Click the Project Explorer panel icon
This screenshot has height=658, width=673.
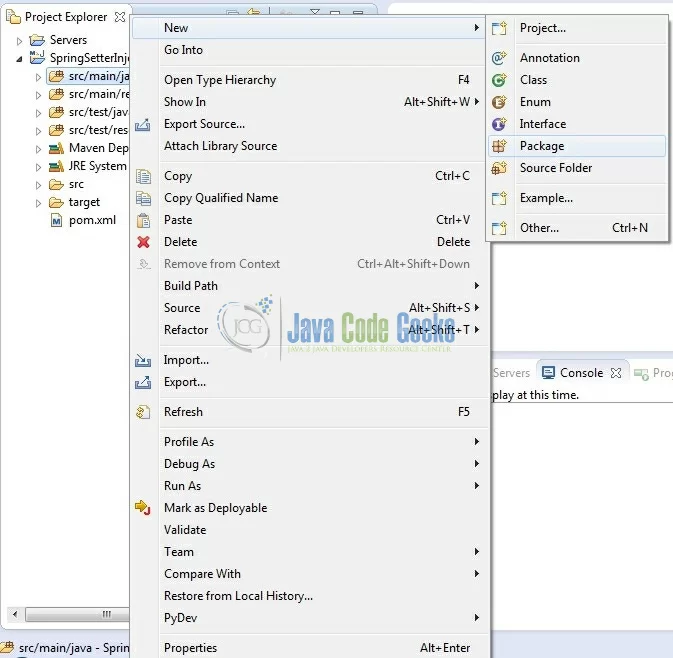click(x=13, y=17)
